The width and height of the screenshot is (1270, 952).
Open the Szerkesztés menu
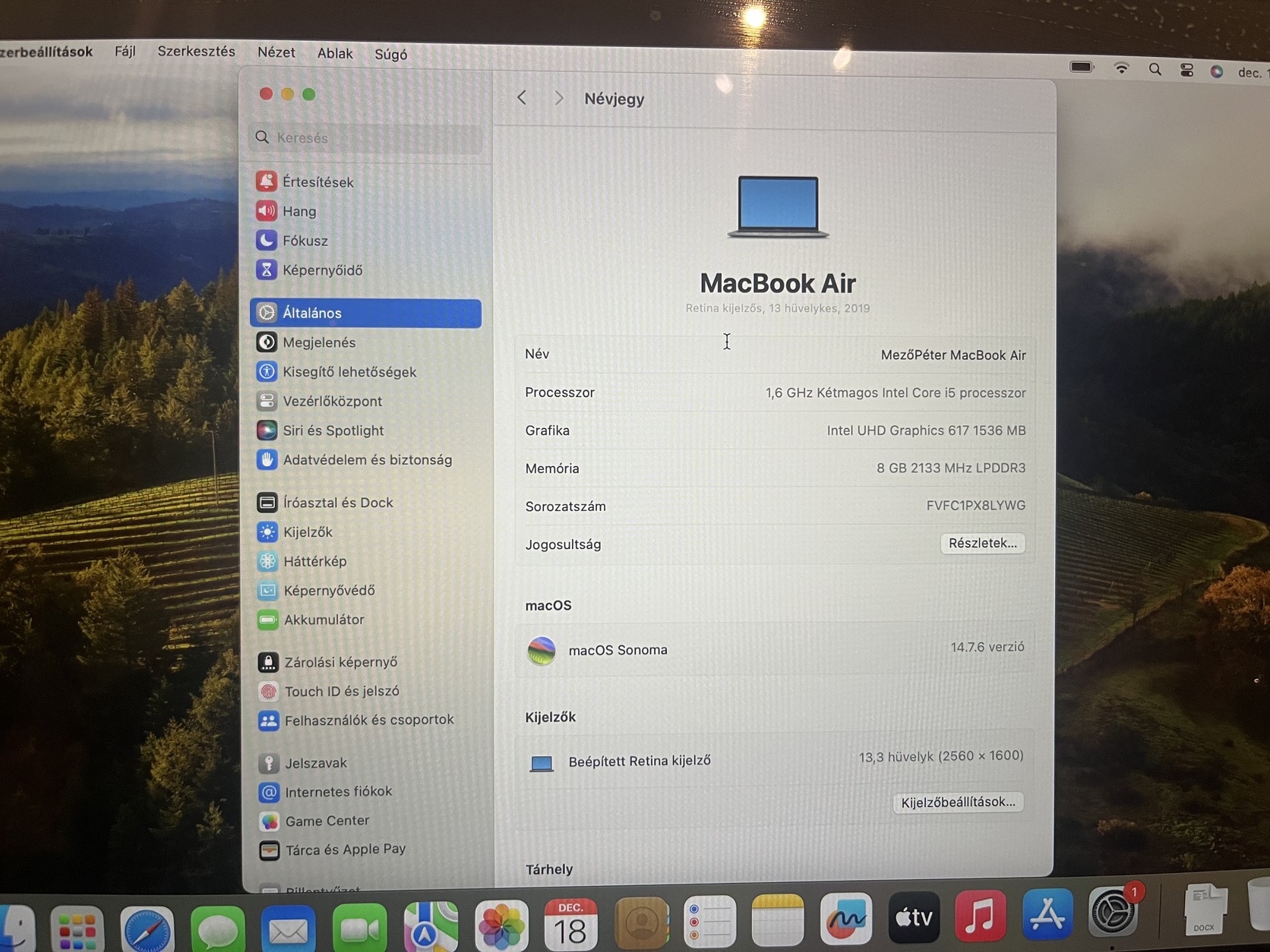(196, 51)
